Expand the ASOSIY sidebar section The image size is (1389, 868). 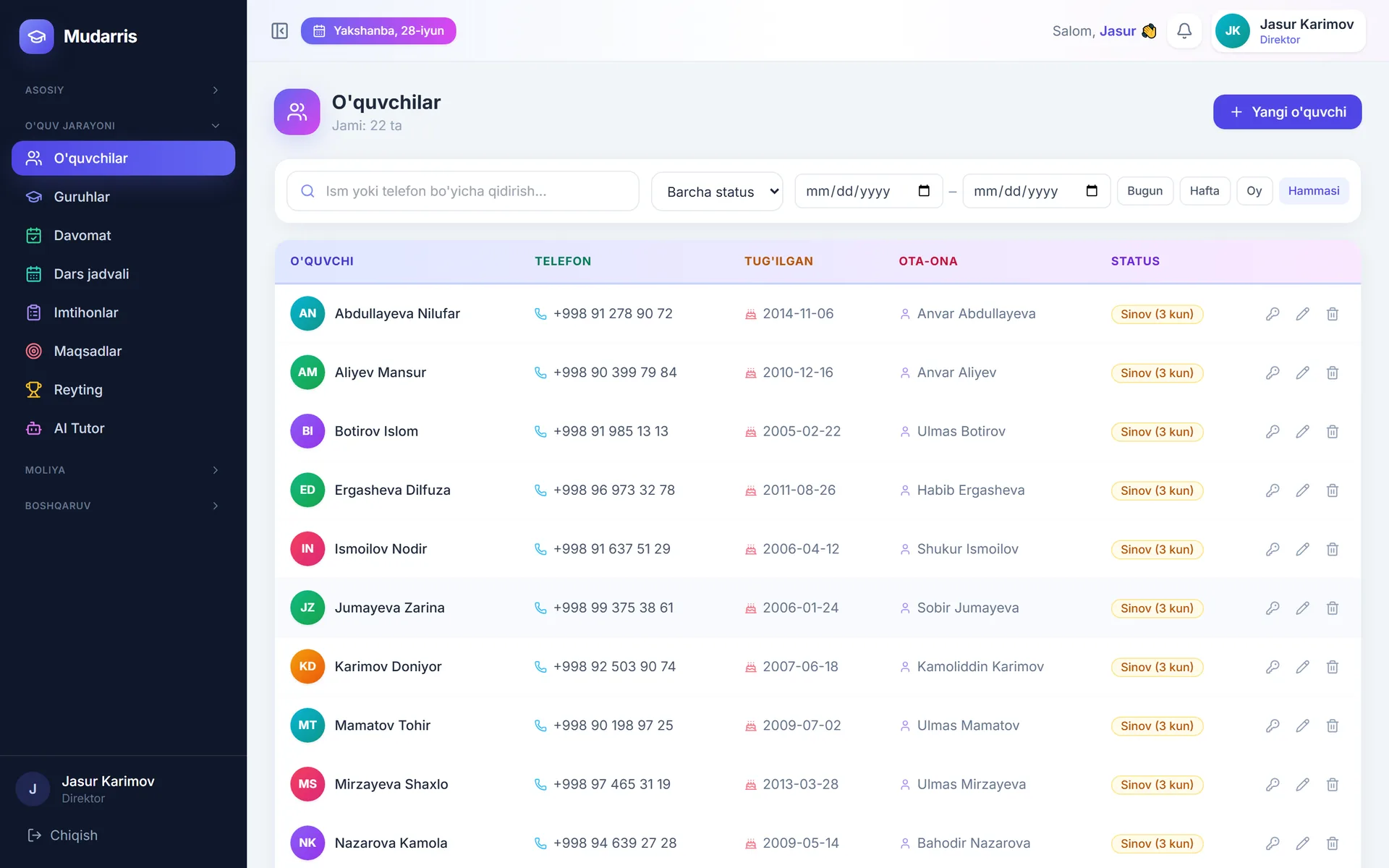(x=122, y=90)
